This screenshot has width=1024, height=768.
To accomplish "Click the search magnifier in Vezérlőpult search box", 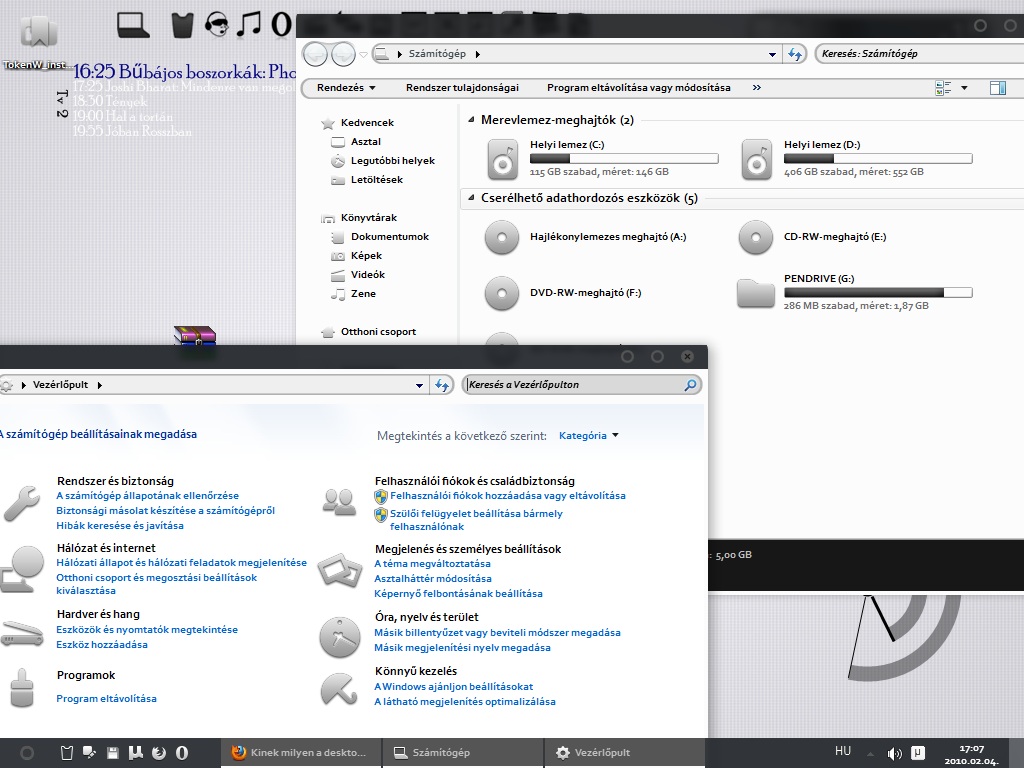I will click(690, 385).
